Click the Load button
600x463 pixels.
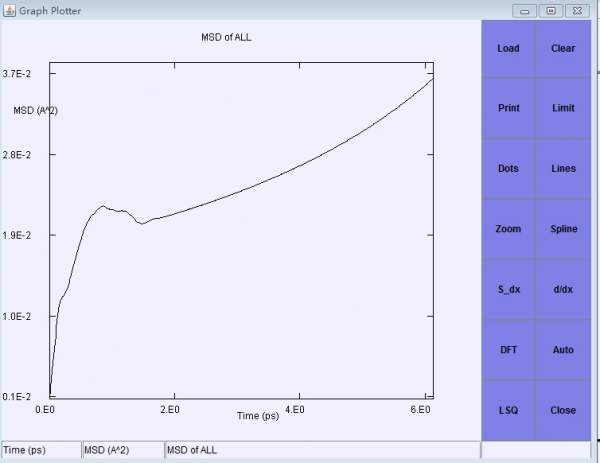point(508,49)
